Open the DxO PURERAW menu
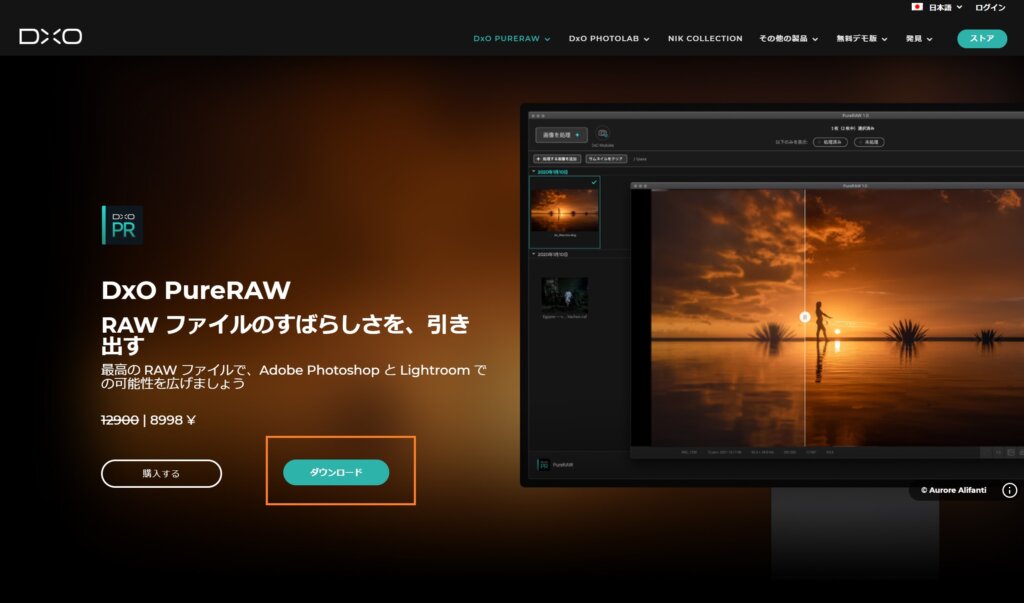The height and width of the screenshot is (603, 1024). click(511, 39)
